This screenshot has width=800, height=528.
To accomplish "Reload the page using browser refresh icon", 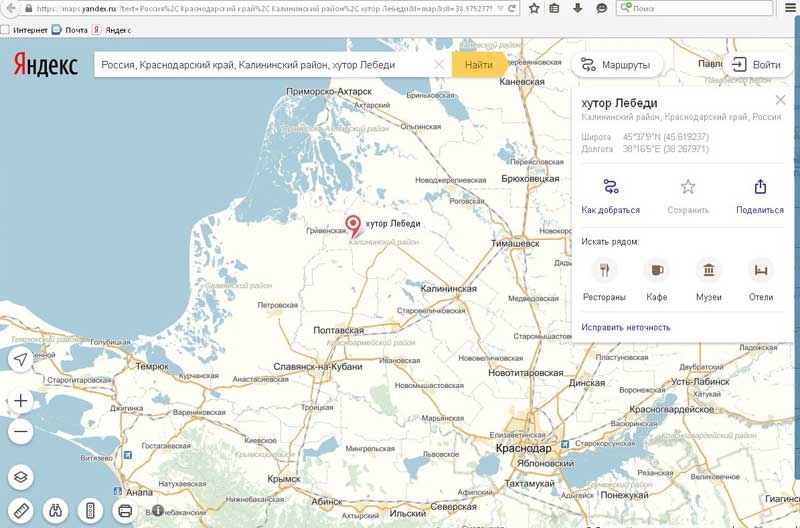I will (x=511, y=8).
